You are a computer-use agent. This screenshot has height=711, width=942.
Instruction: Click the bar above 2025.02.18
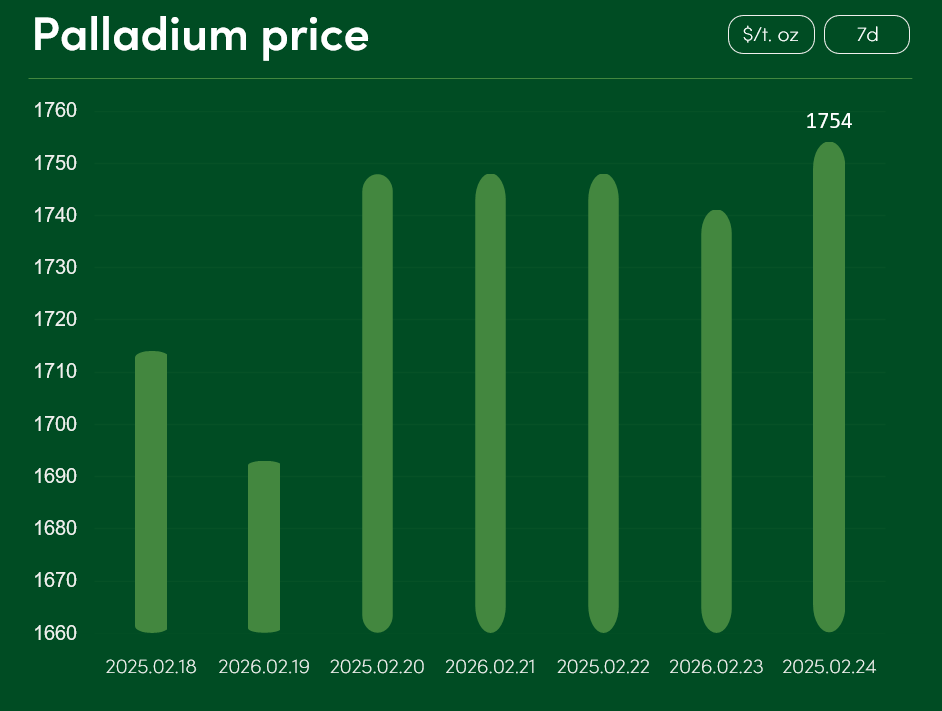pyautogui.click(x=151, y=492)
